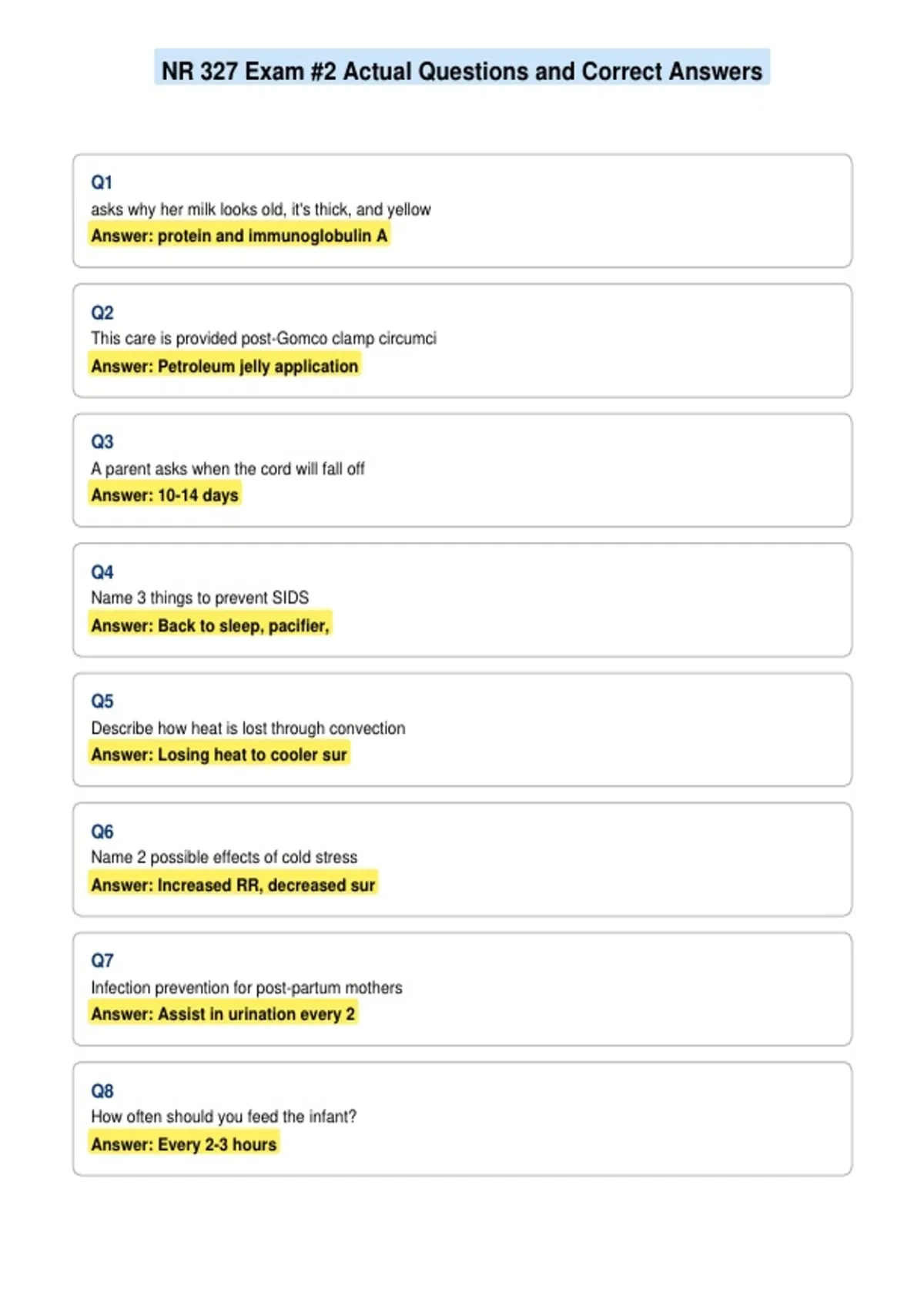Select the Petroleum jelly application answer
924x1309 pixels.
click(x=225, y=366)
